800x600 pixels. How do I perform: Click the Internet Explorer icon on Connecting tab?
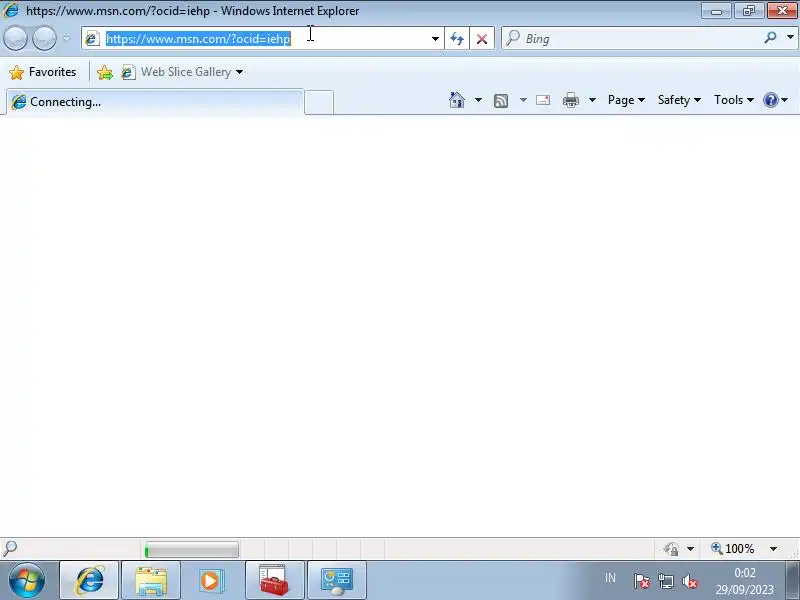(x=18, y=102)
